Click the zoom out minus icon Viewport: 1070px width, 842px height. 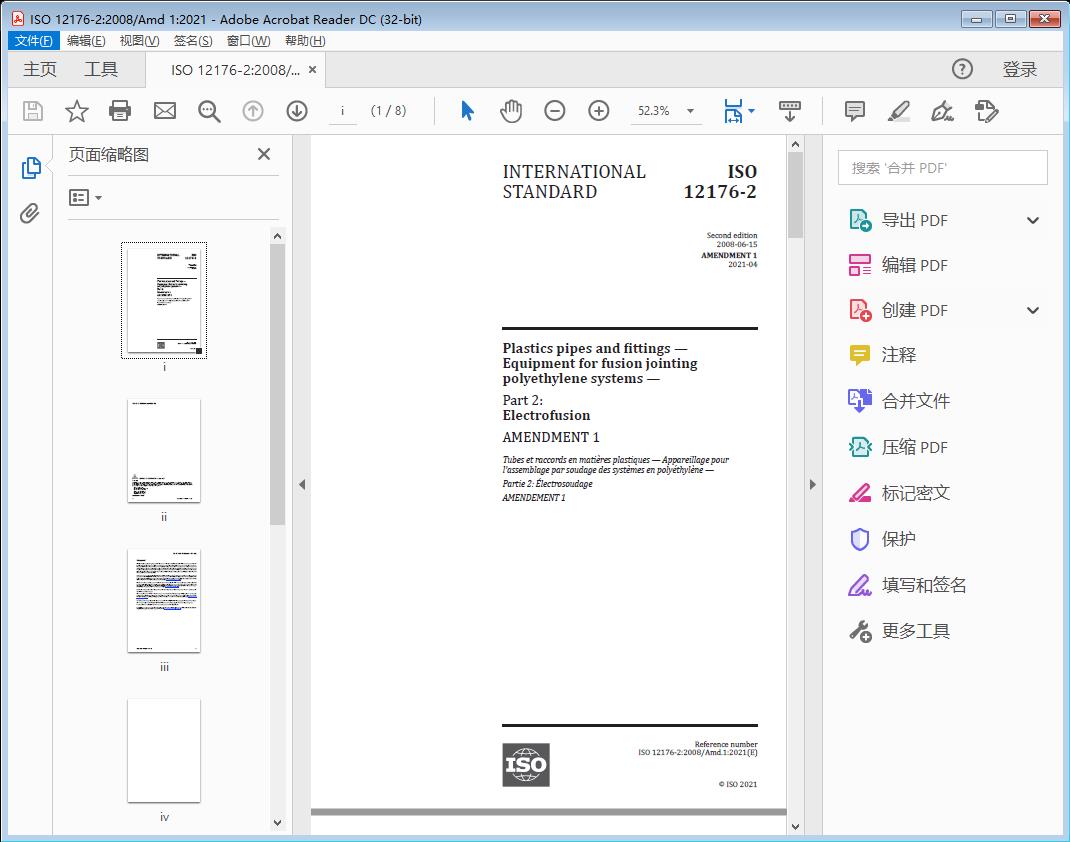pyautogui.click(x=555, y=111)
